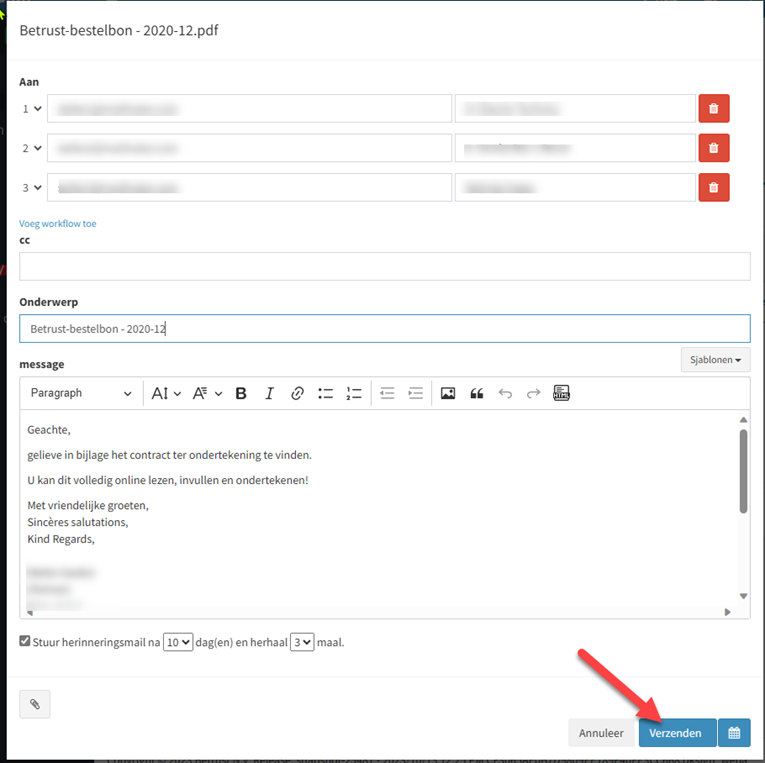Screen dimensions: 765x763
Task: Click email field of recipient 3
Action: 249,187
